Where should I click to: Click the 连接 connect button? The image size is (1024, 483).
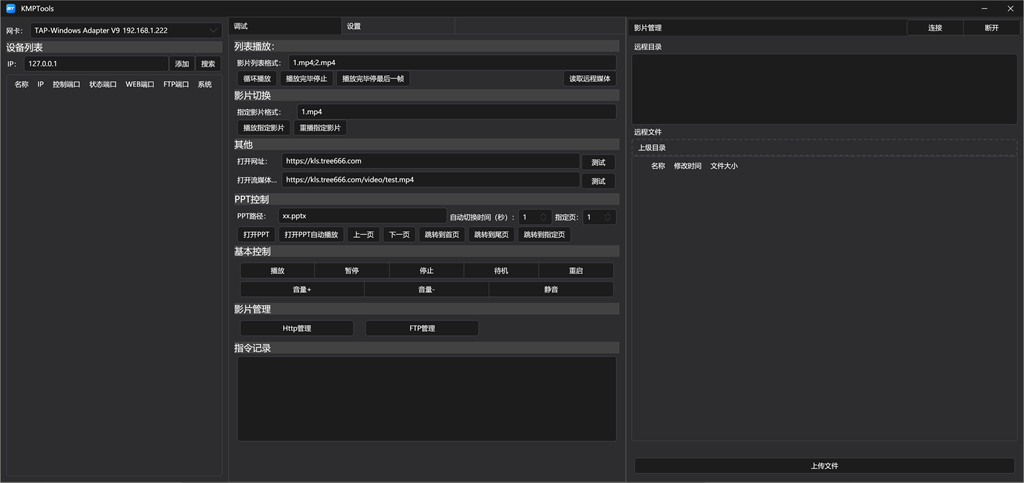(x=935, y=28)
